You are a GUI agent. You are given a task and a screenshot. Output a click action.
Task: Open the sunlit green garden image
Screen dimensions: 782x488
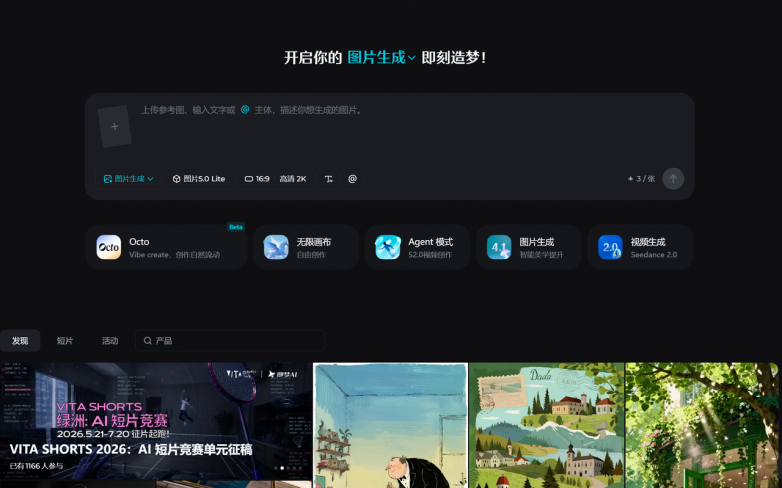click(x=702, y=425)
